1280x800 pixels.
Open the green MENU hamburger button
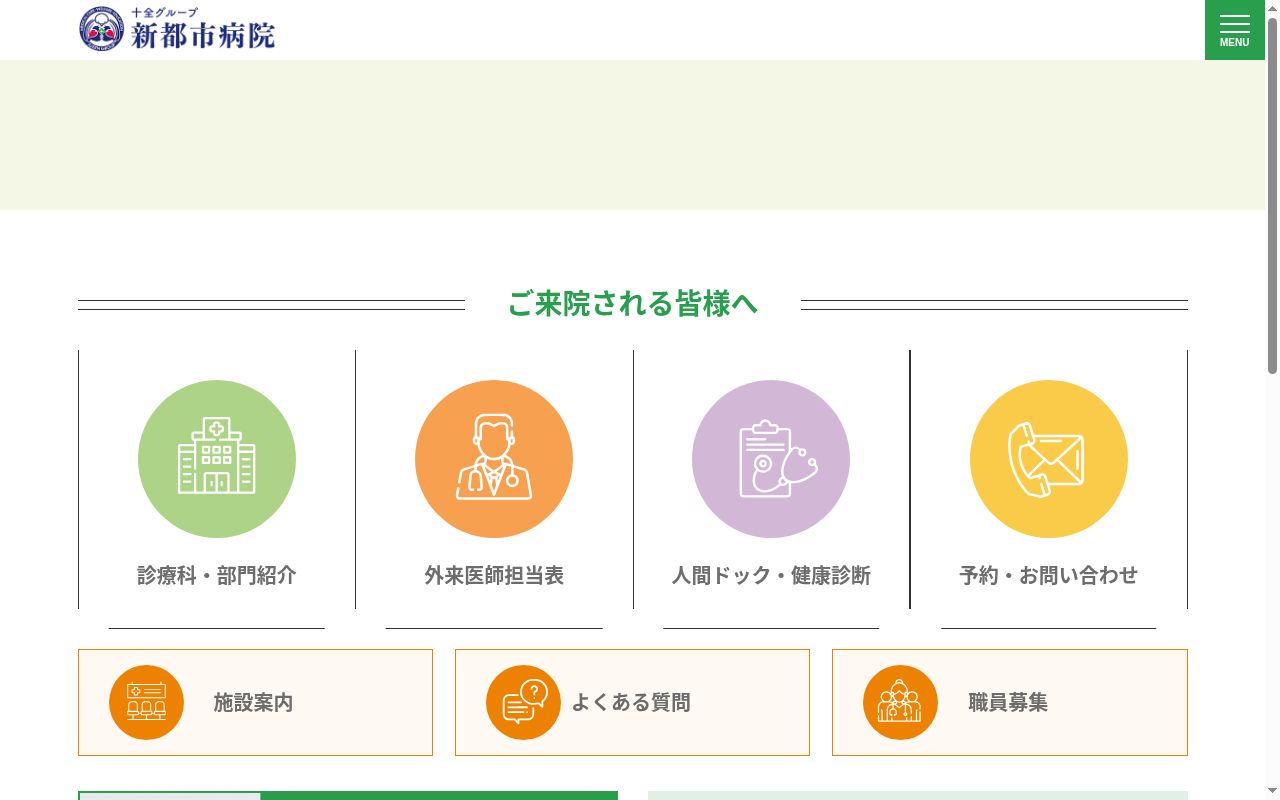pyautogui.click(x=1234, y=30)
